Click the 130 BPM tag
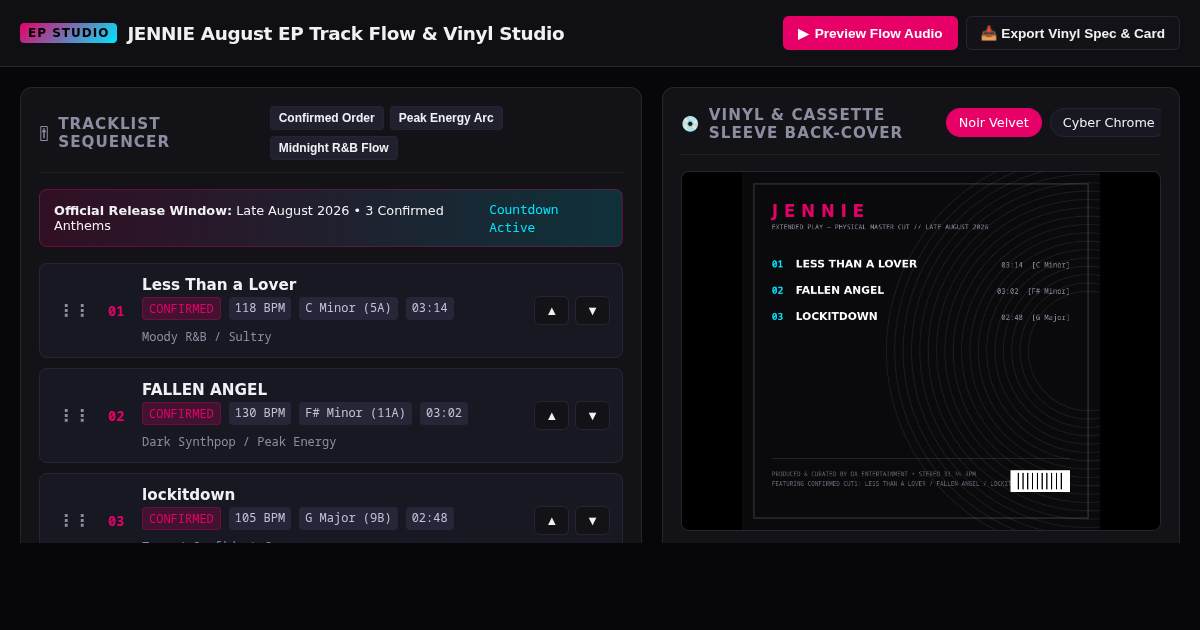 [x=260, y=413]
